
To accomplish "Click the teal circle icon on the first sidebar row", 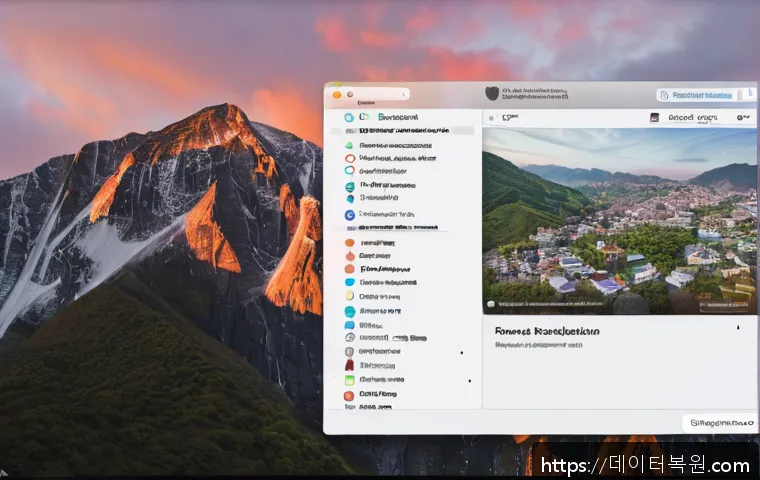I will [x=349, y=117].
